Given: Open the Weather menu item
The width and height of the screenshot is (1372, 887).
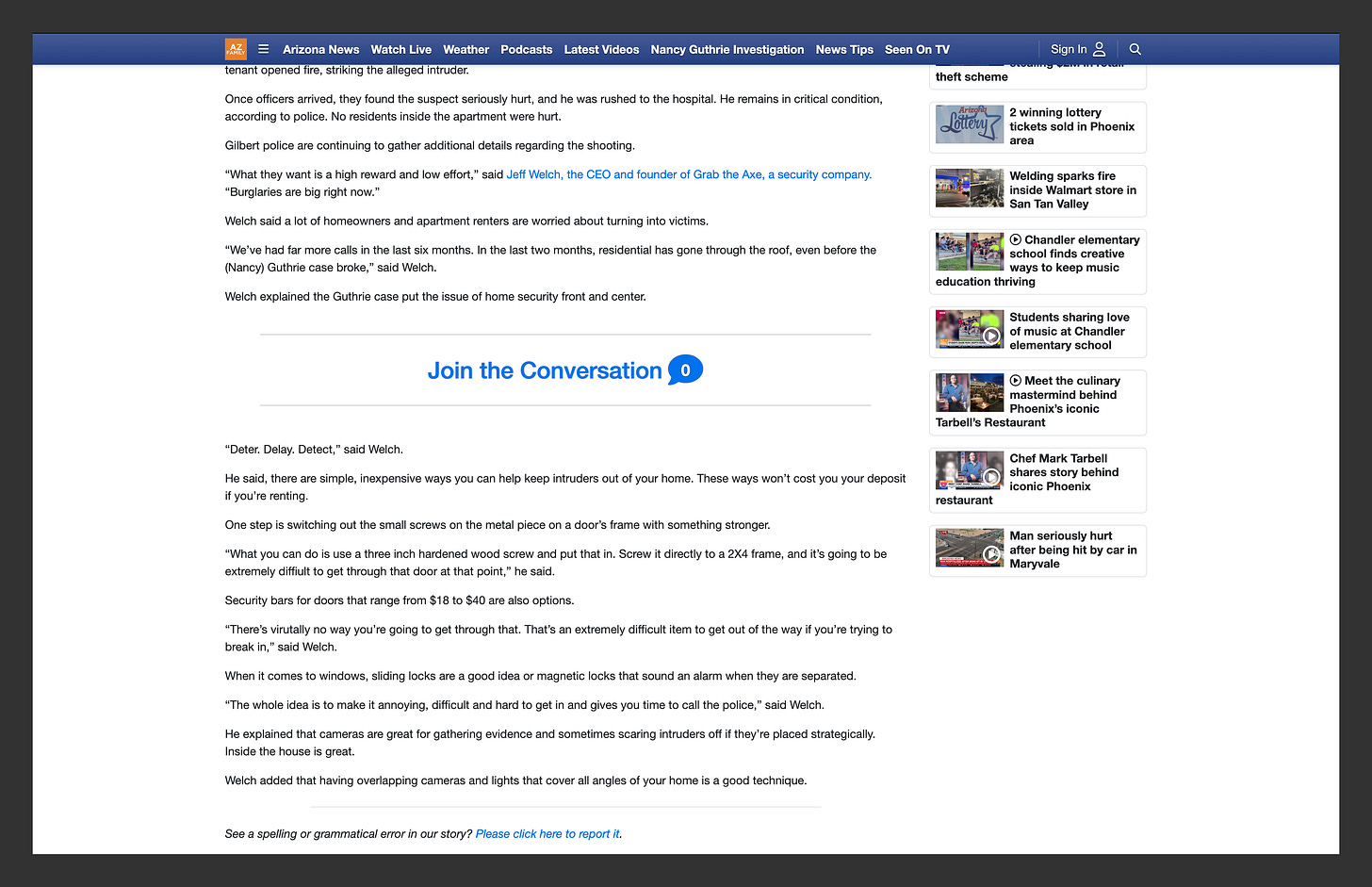Looking at the screenshot, I should 466,50.
